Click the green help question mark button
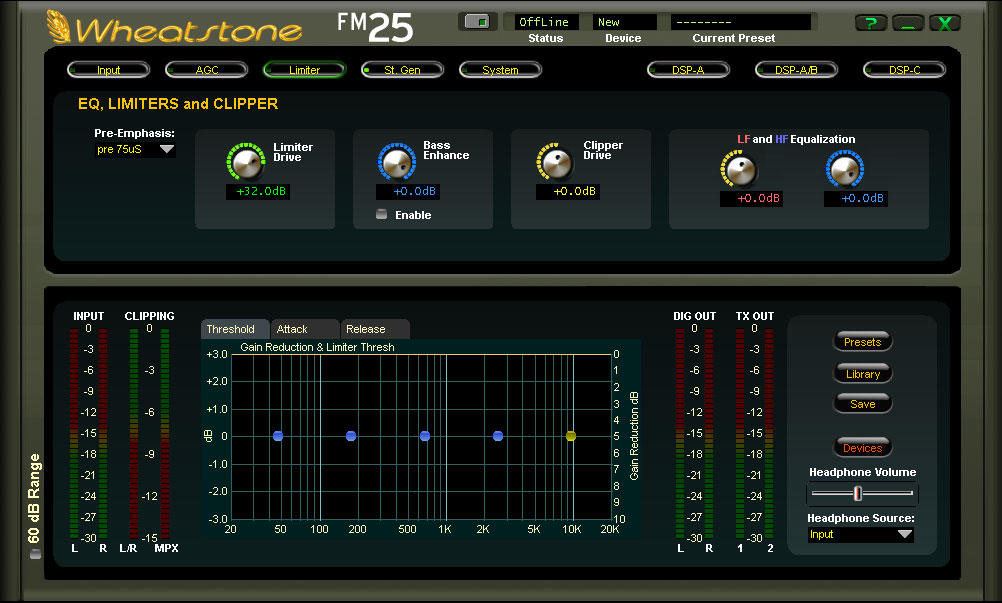The image size is (1002, 603). click(x=870, y=23)
